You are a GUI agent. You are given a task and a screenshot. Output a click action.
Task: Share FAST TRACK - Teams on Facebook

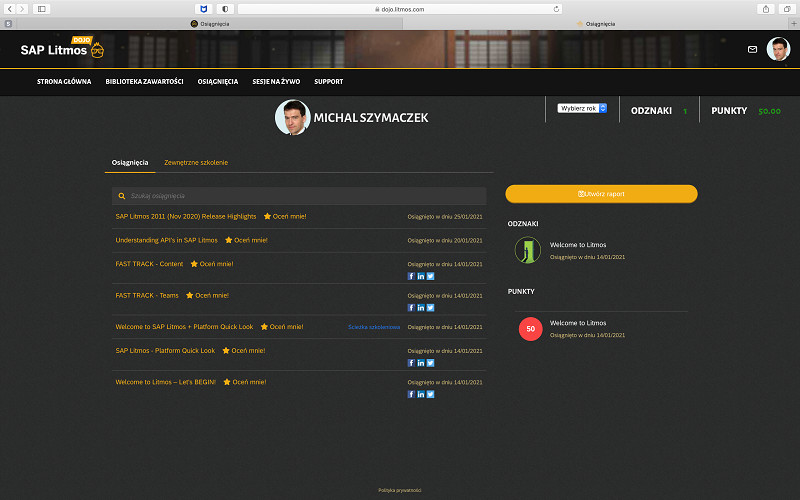click(x=411, y=308)
